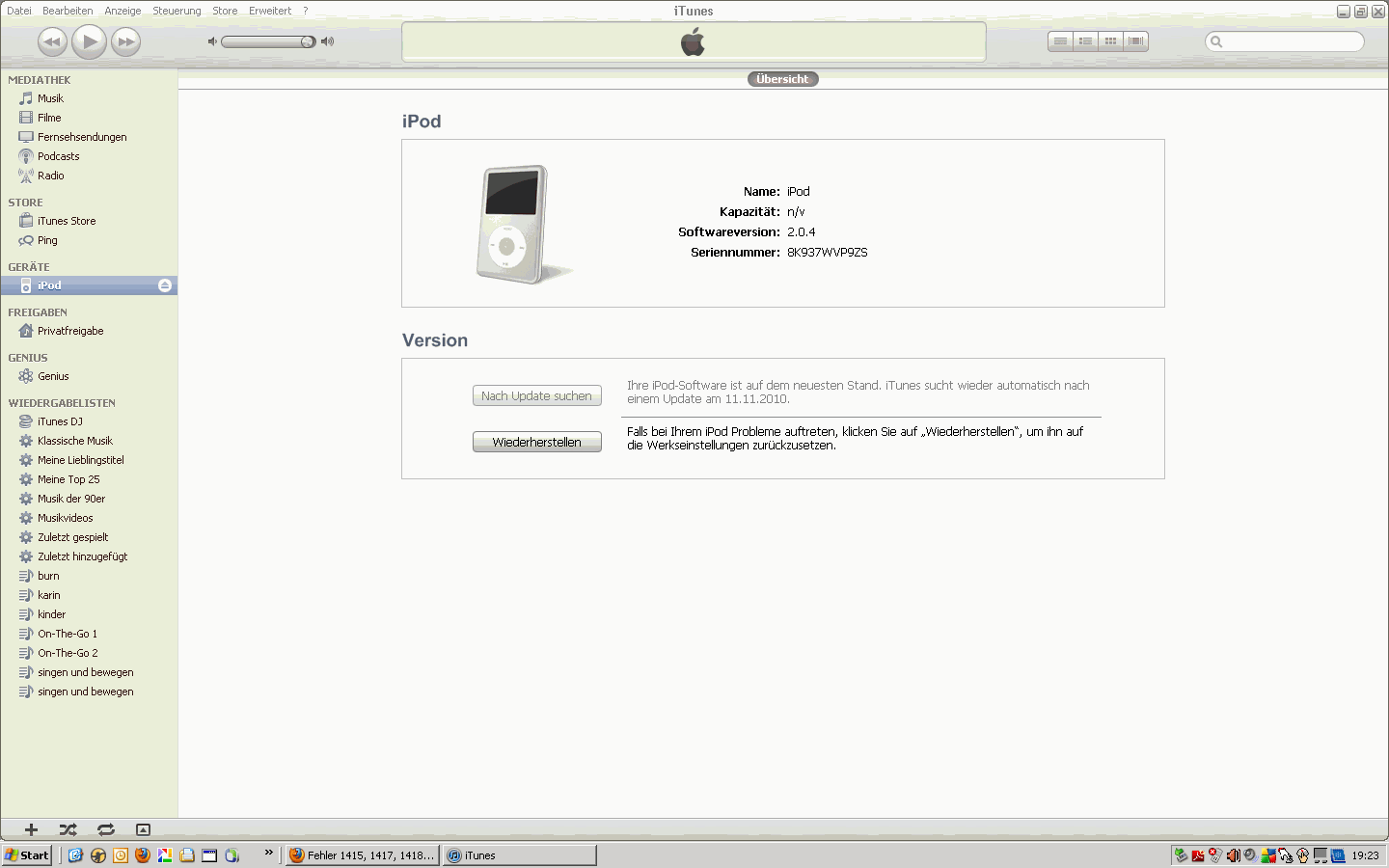Open the Bearbeiten menu
Viewport: 1389px width, 868px height.
click(x=68, y=11)
